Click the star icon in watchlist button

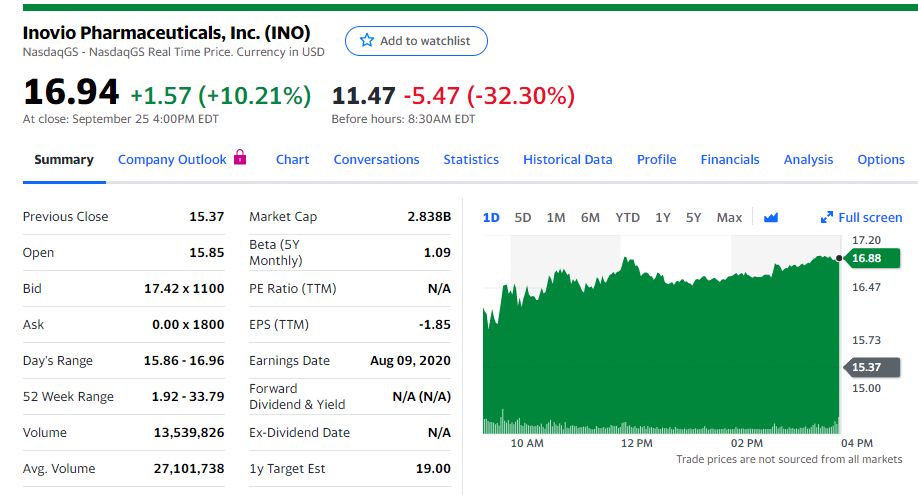tap(366, 41)
